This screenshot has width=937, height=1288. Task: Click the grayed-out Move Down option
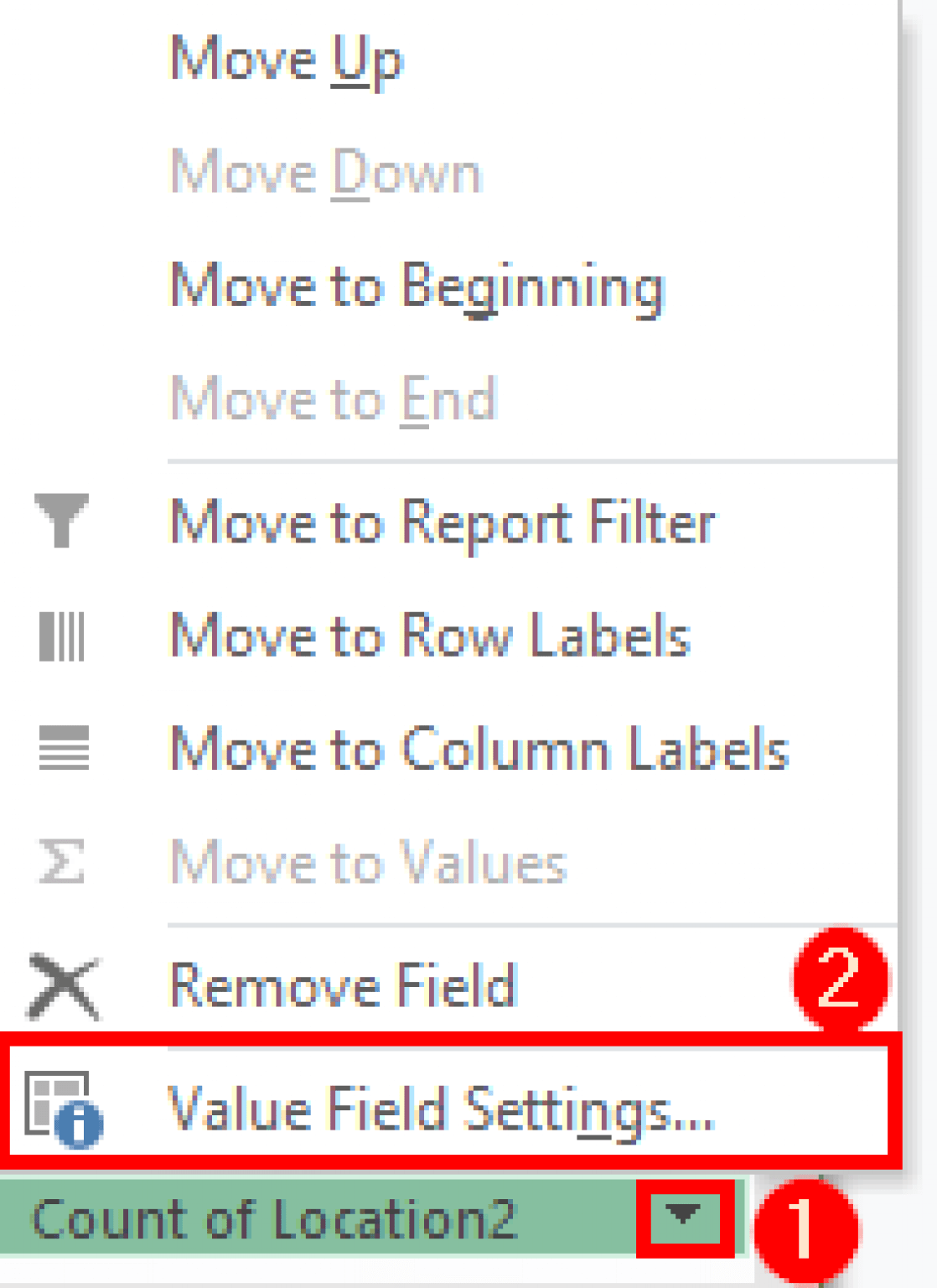pos(327,172)
